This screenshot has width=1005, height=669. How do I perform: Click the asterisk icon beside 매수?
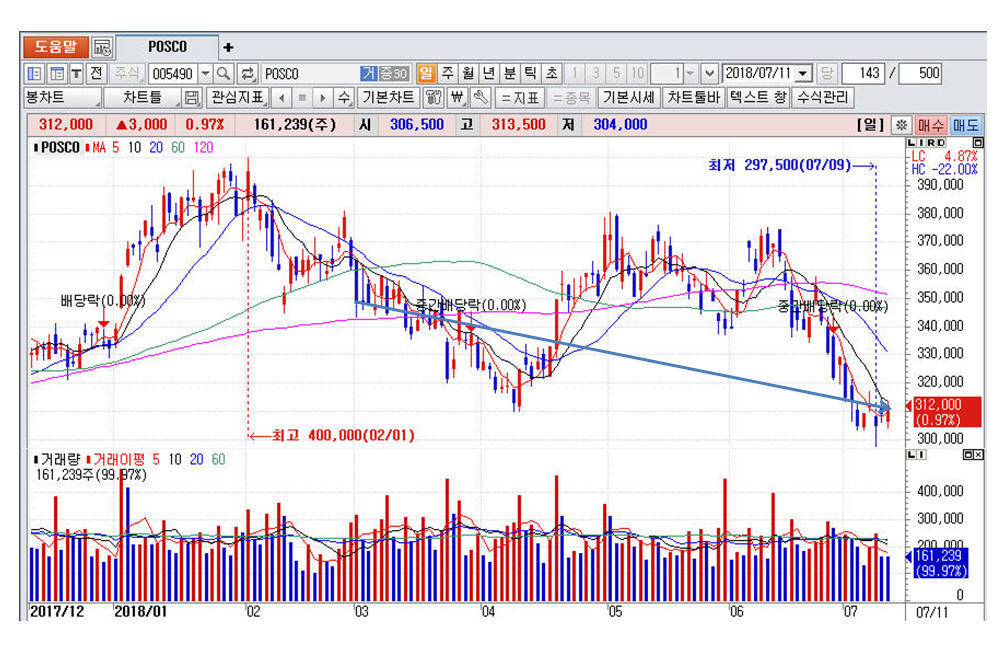[x=900, y=125]
